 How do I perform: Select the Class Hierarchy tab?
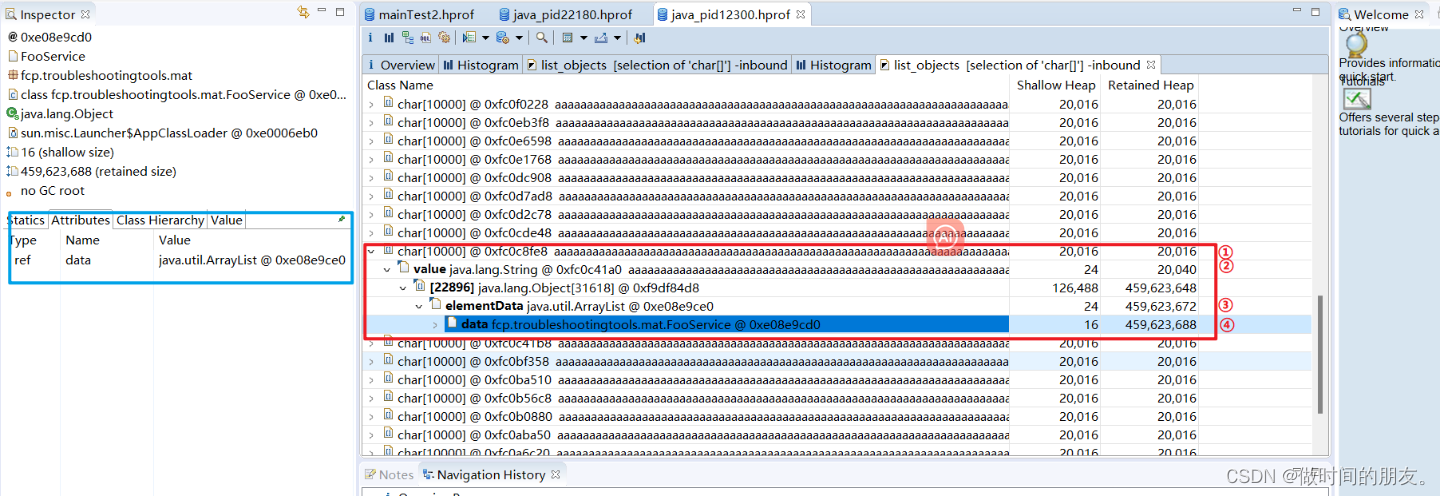[160, 220]
